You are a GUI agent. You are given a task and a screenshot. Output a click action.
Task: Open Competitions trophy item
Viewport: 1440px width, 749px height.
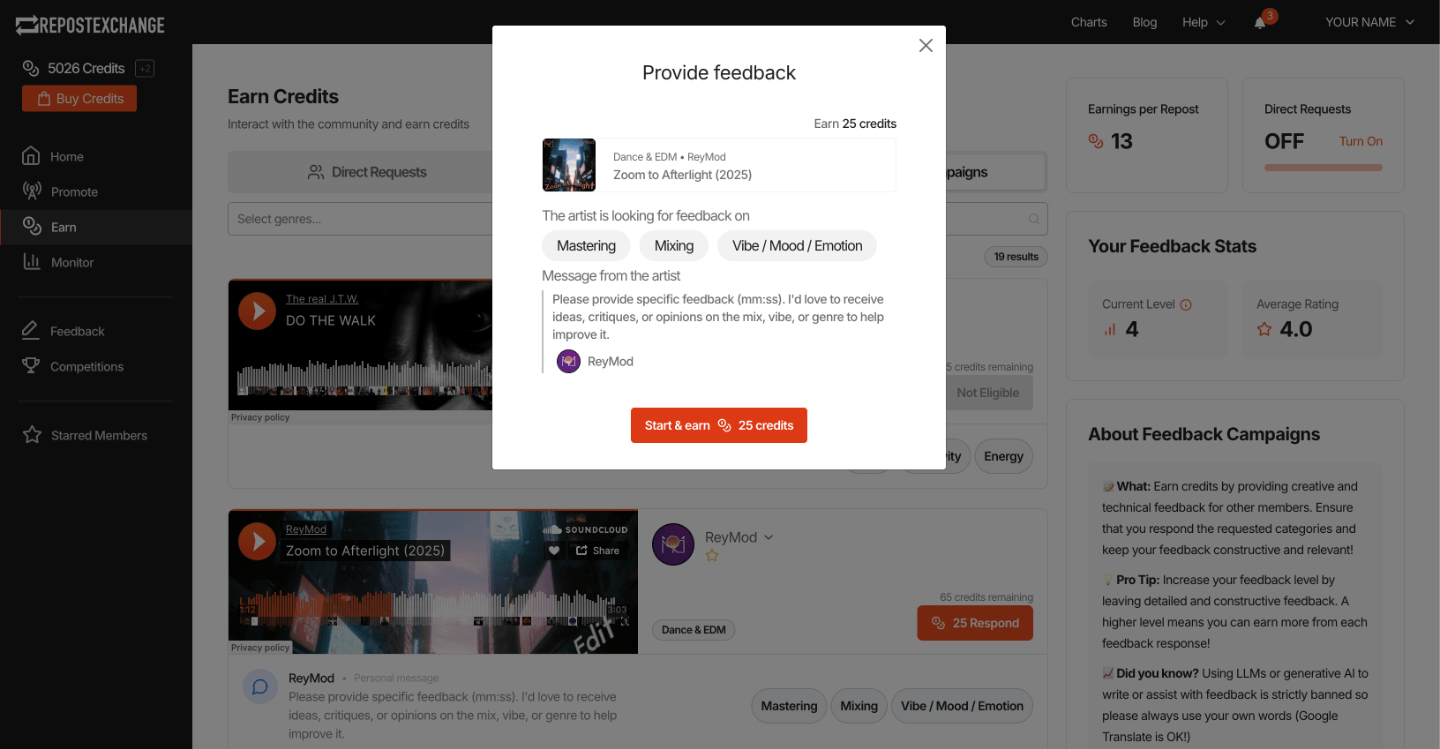click(86, 367)
